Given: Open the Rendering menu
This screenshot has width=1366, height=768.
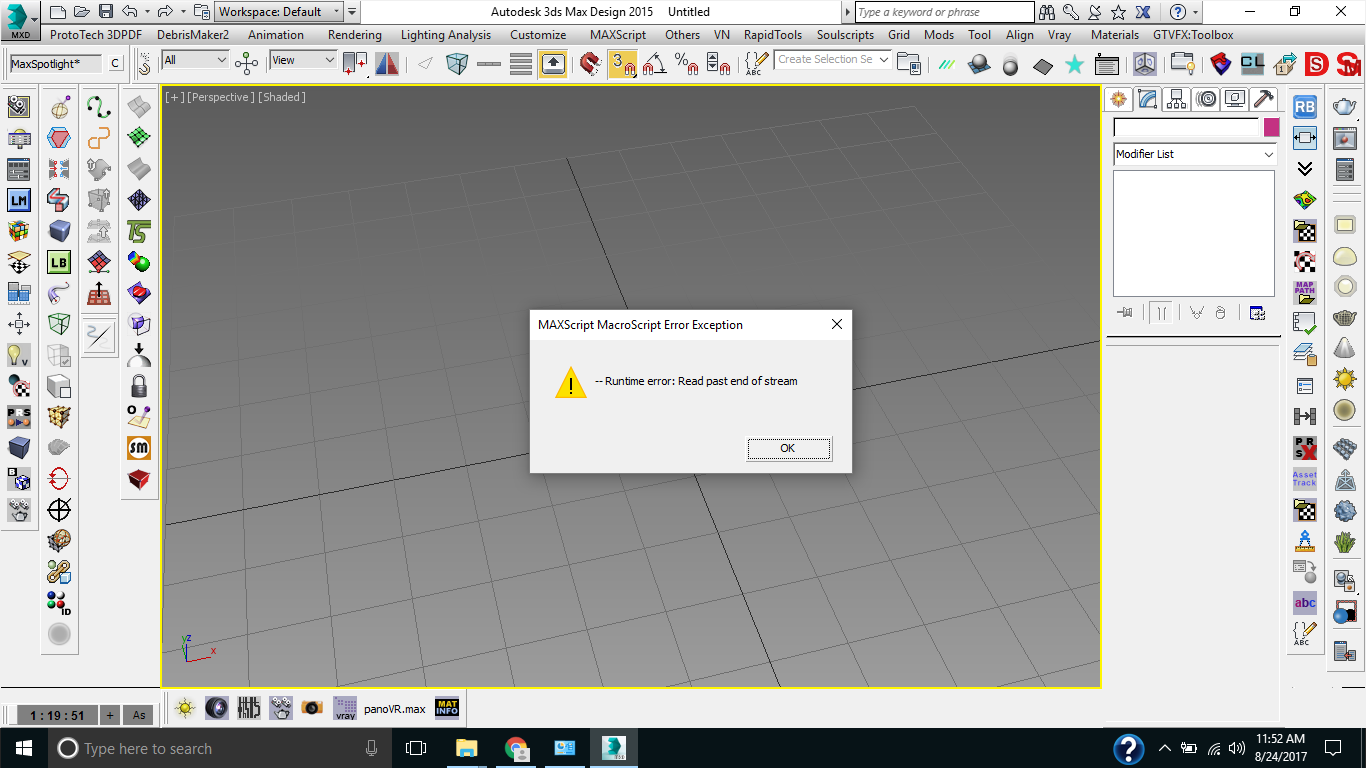Looking at the screenshot, I should pos(354,35).
